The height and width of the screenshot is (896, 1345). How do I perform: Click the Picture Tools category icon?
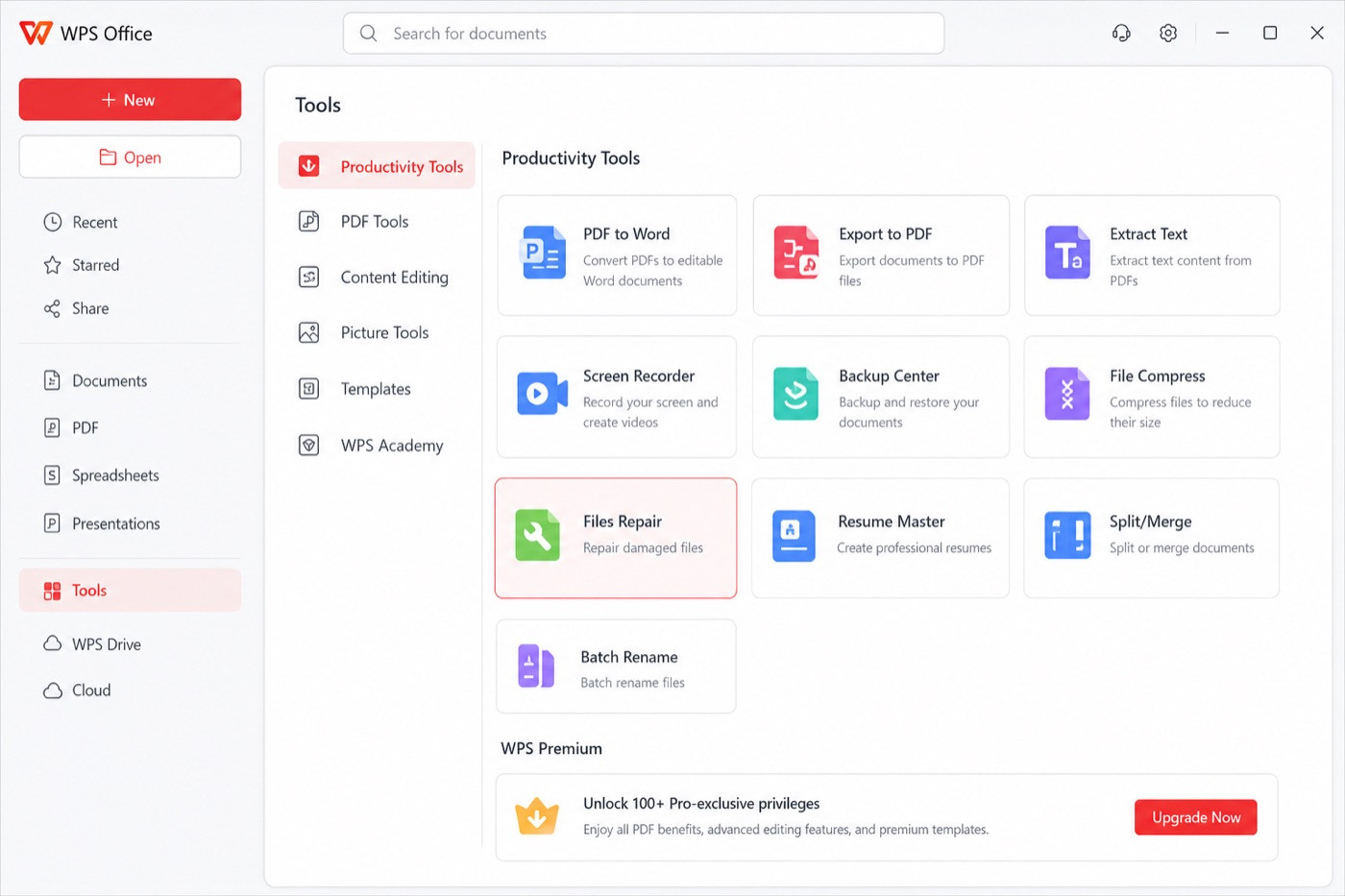tap(308, 332)
